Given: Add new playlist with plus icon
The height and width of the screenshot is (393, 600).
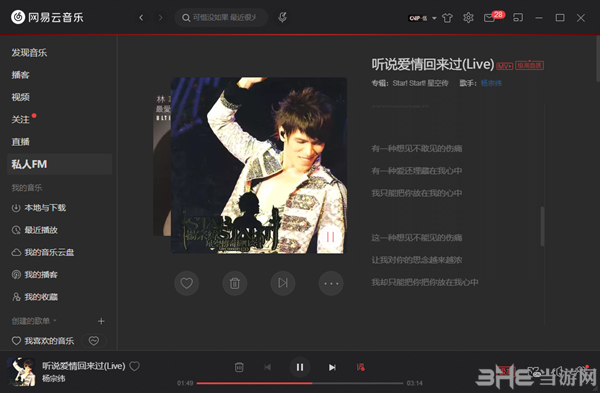Looking at the screenshot, I should pyautogui.click(x=101, y=321).
